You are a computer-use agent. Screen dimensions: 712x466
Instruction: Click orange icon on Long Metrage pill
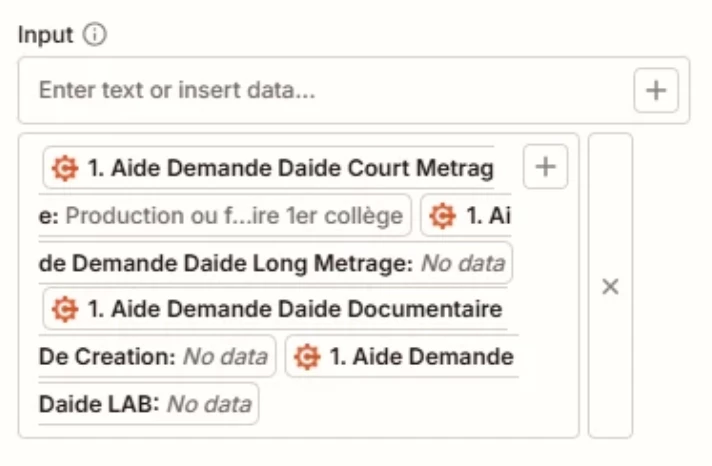coord(441,216)
